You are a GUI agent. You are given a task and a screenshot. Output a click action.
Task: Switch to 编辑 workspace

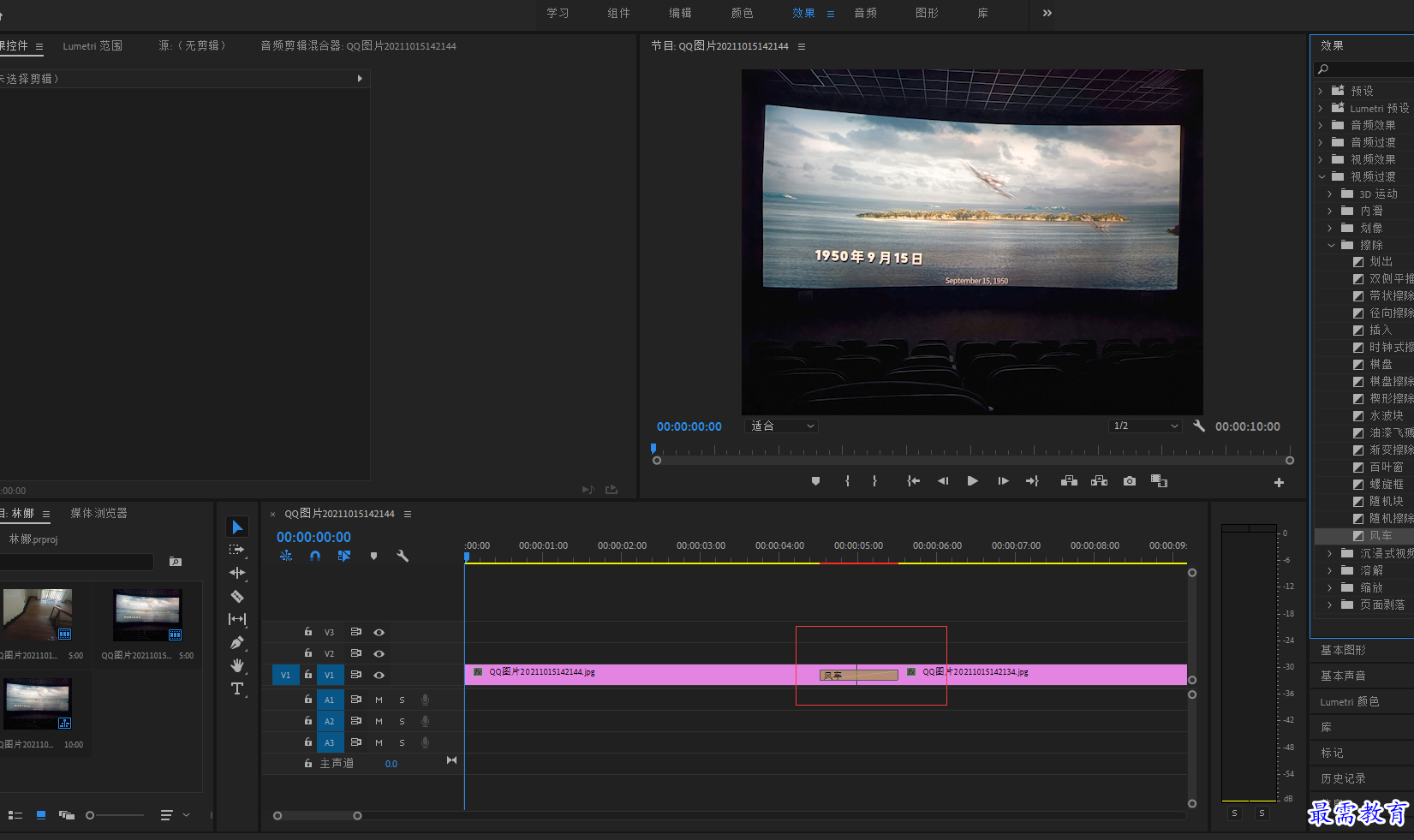(x=680, y=13)
